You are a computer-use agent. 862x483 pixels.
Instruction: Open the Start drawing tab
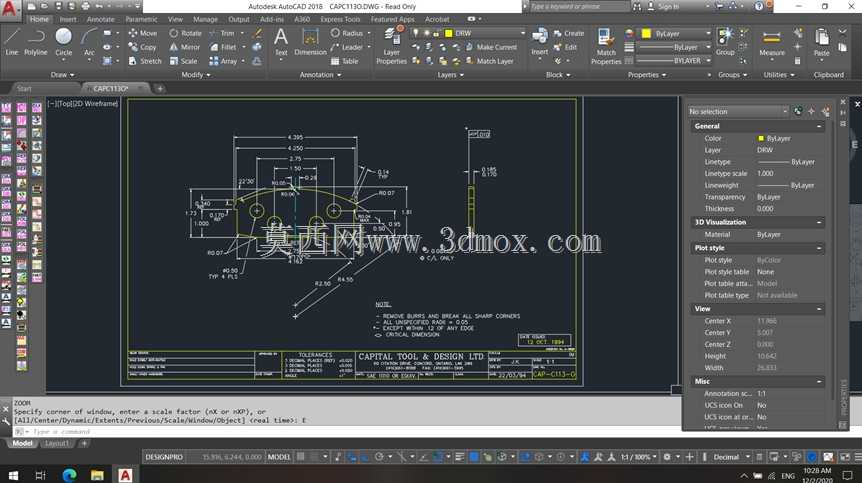(24, 88)
